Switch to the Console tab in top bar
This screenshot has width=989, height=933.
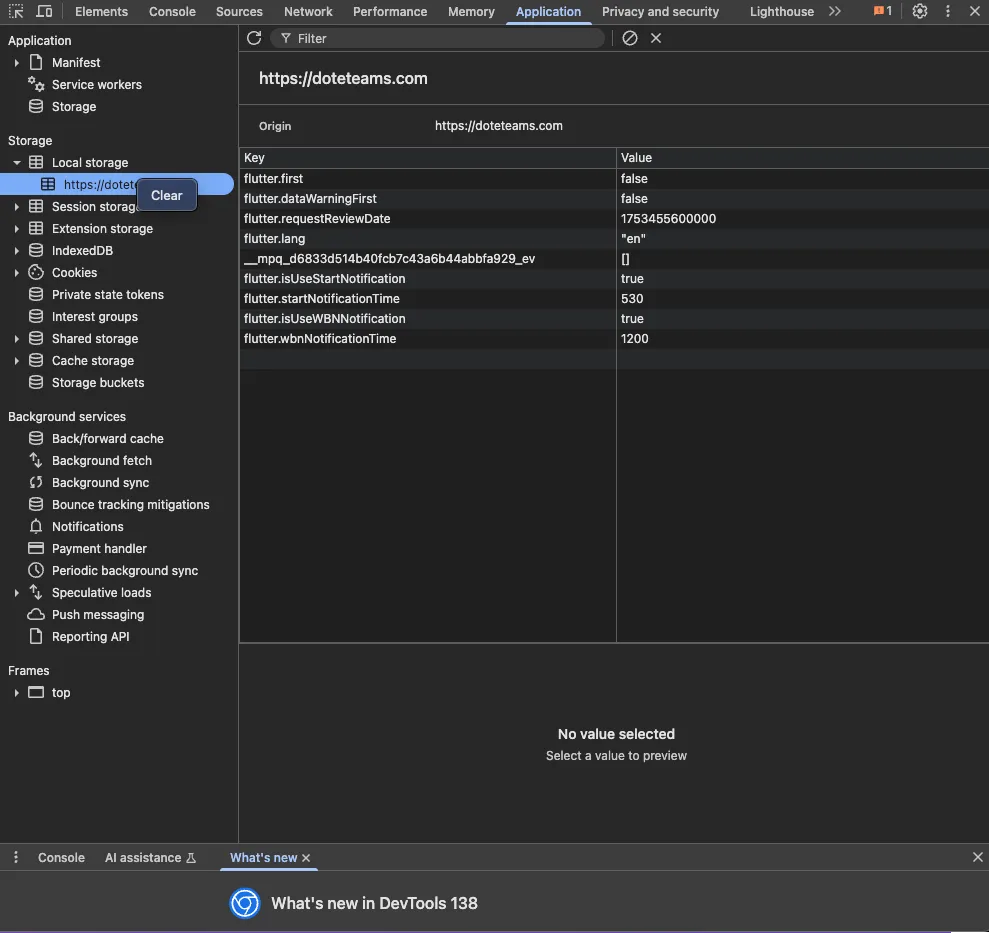tap(172, 11)
